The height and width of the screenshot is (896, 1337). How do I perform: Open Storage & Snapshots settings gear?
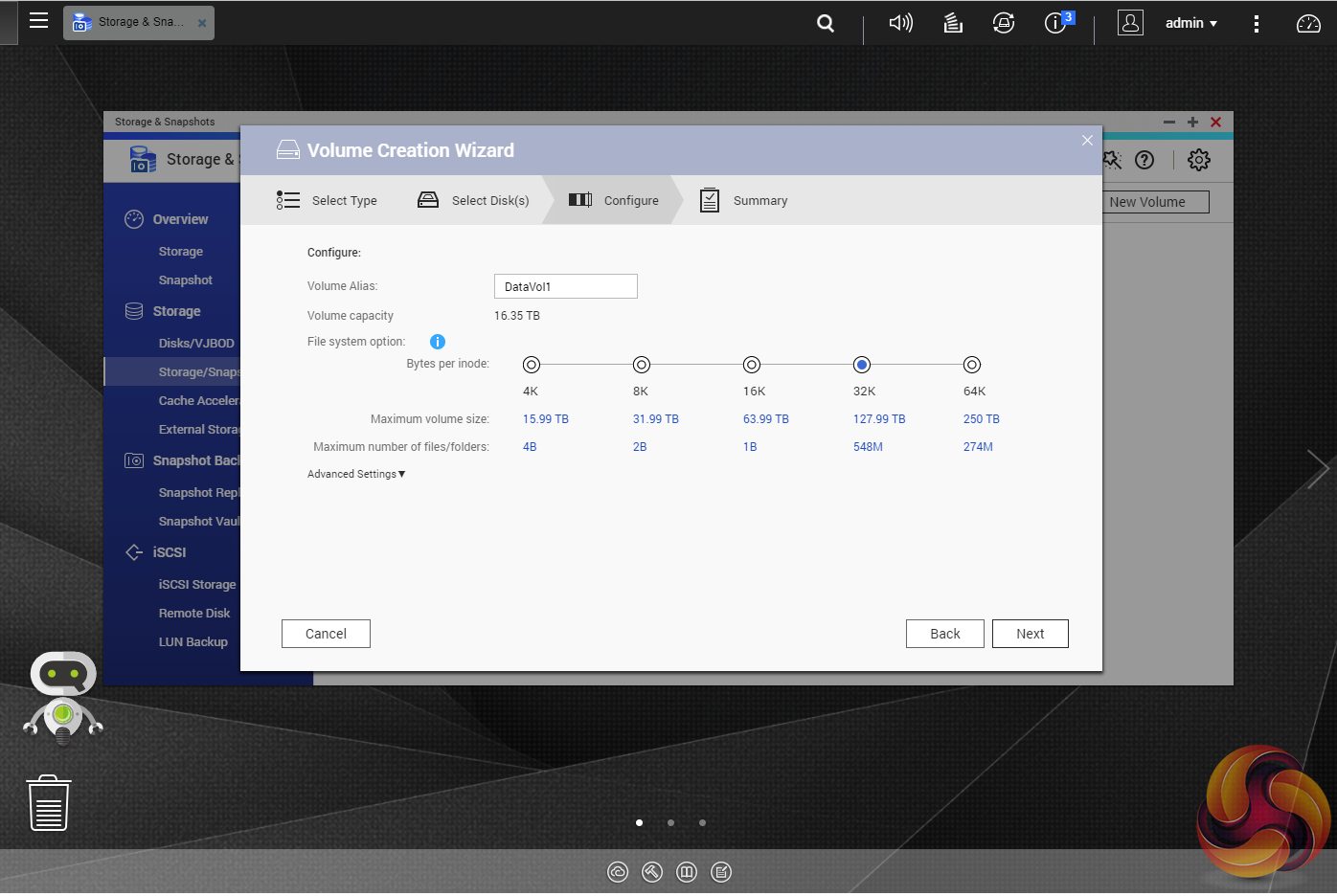1198,160
